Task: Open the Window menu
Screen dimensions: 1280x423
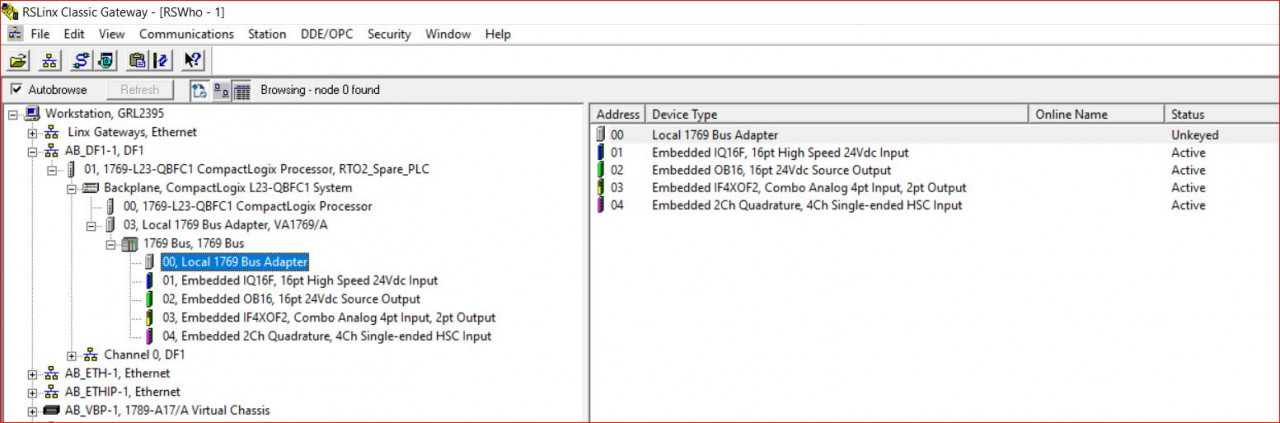Action: pyautogui.click(x=448, y=34)
